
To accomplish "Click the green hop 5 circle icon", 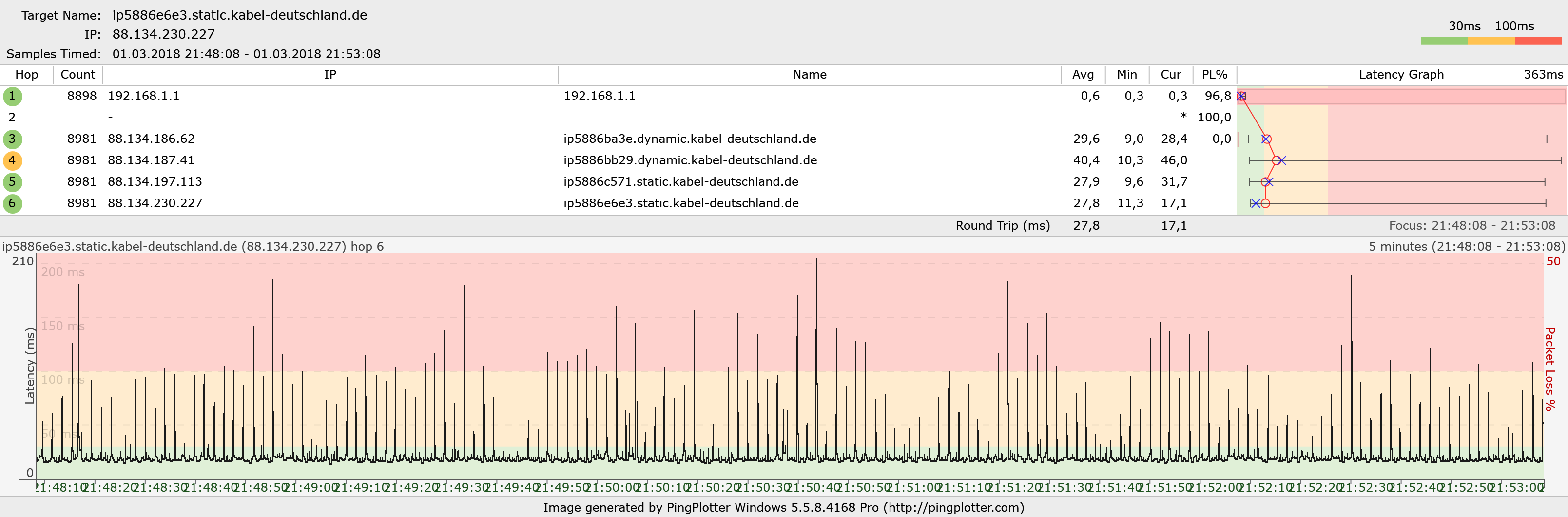I will click(12, 182).
